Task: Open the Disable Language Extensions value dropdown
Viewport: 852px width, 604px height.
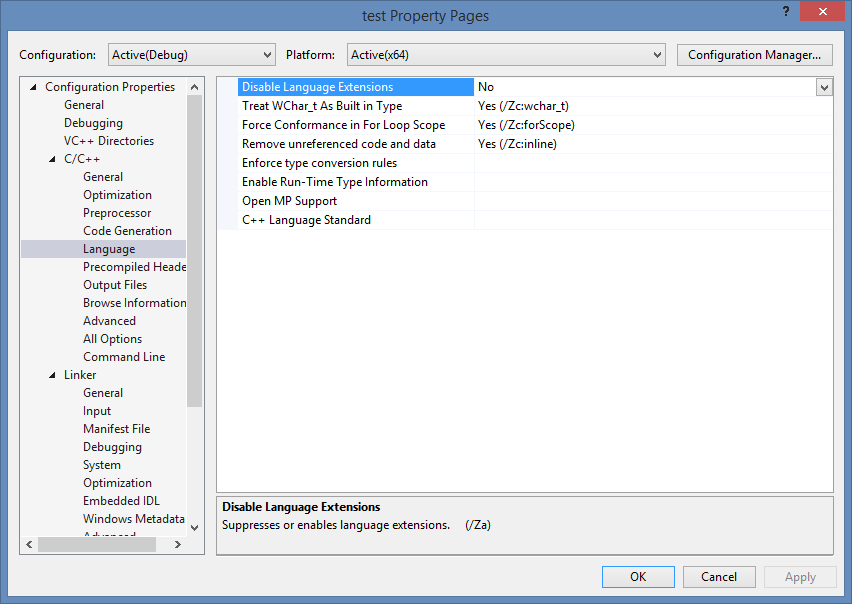Action: point(824,87)
